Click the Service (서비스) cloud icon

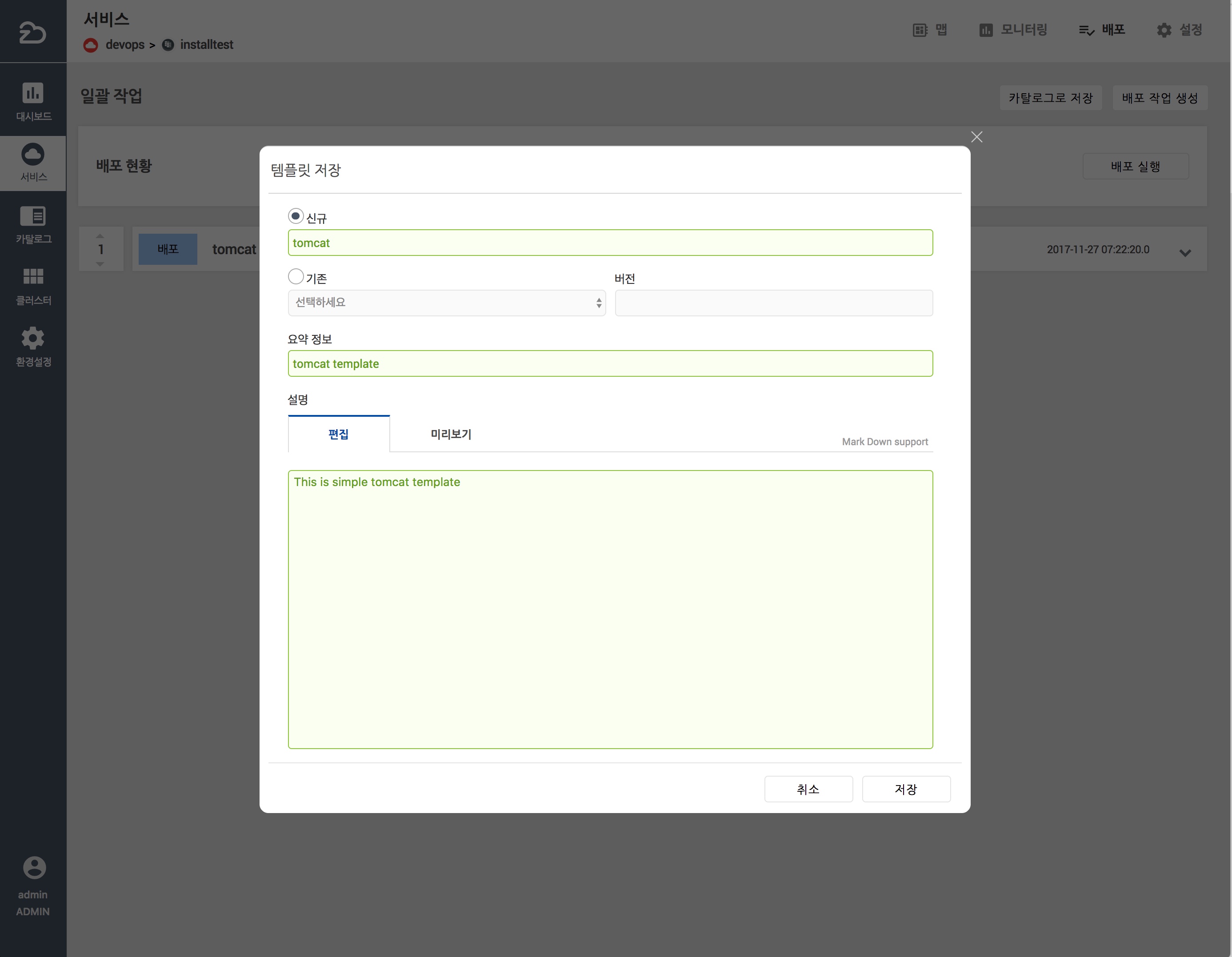point(33,154)
